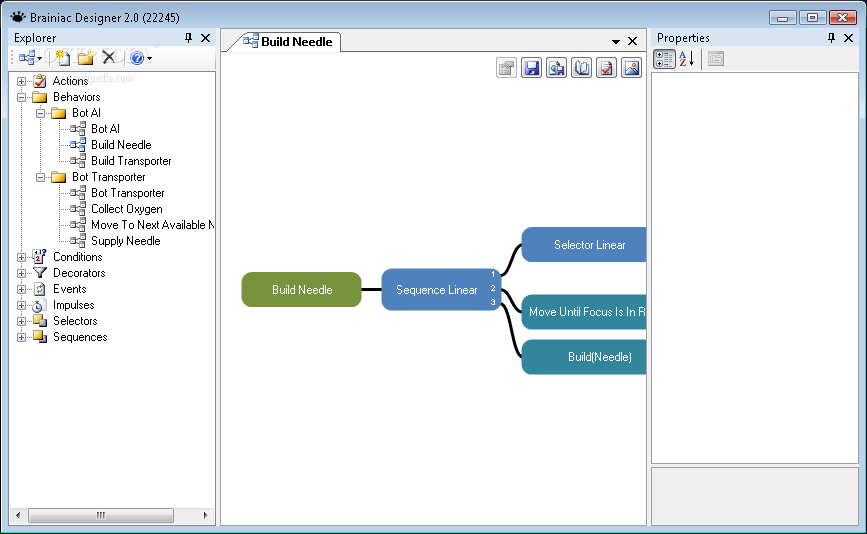This screenshot has width=867, height=534.
Task: Open the blue help icon
Action: [x=137, y=57]
